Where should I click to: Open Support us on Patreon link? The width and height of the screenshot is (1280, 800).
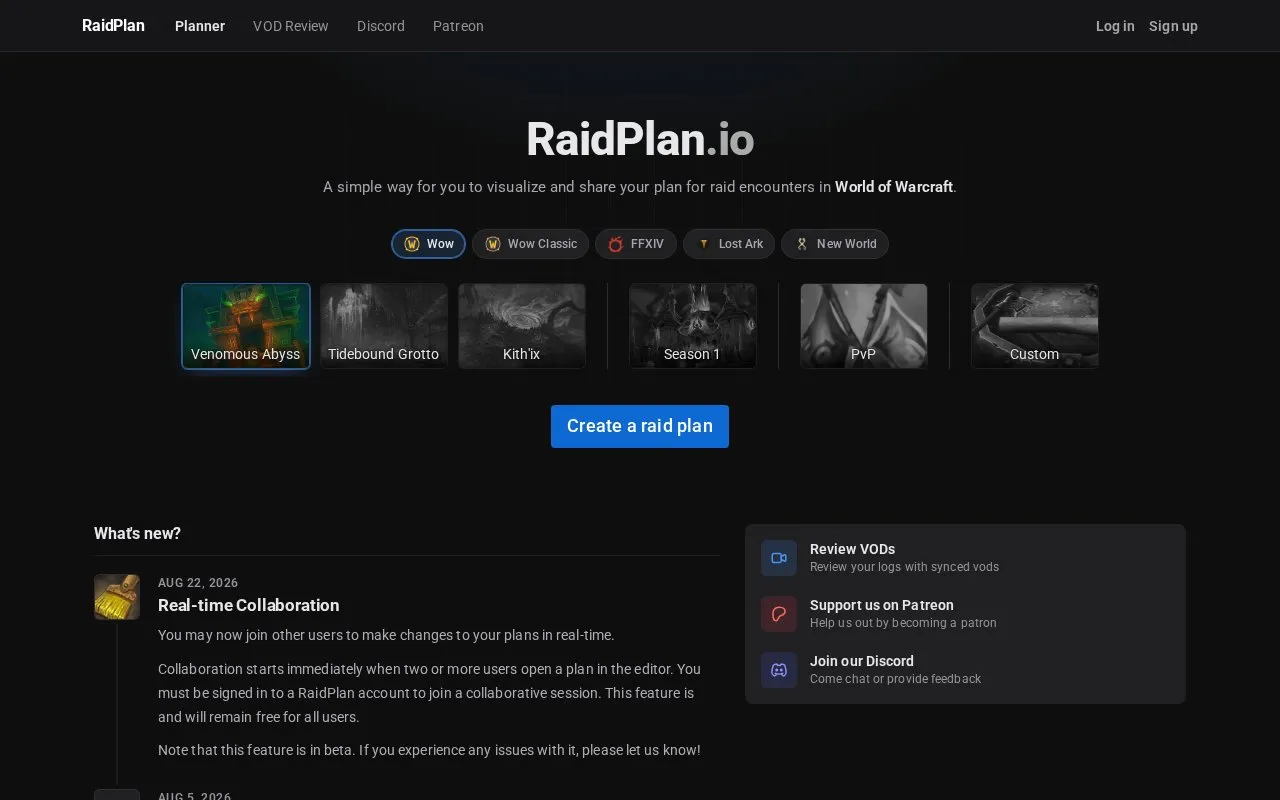(882, 605)
